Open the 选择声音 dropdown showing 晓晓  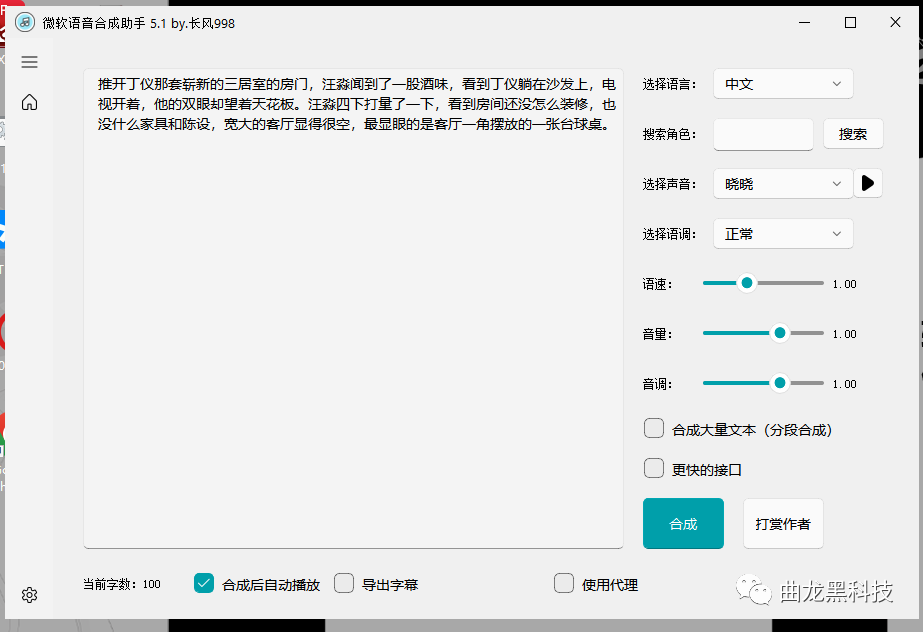[783, 184]
